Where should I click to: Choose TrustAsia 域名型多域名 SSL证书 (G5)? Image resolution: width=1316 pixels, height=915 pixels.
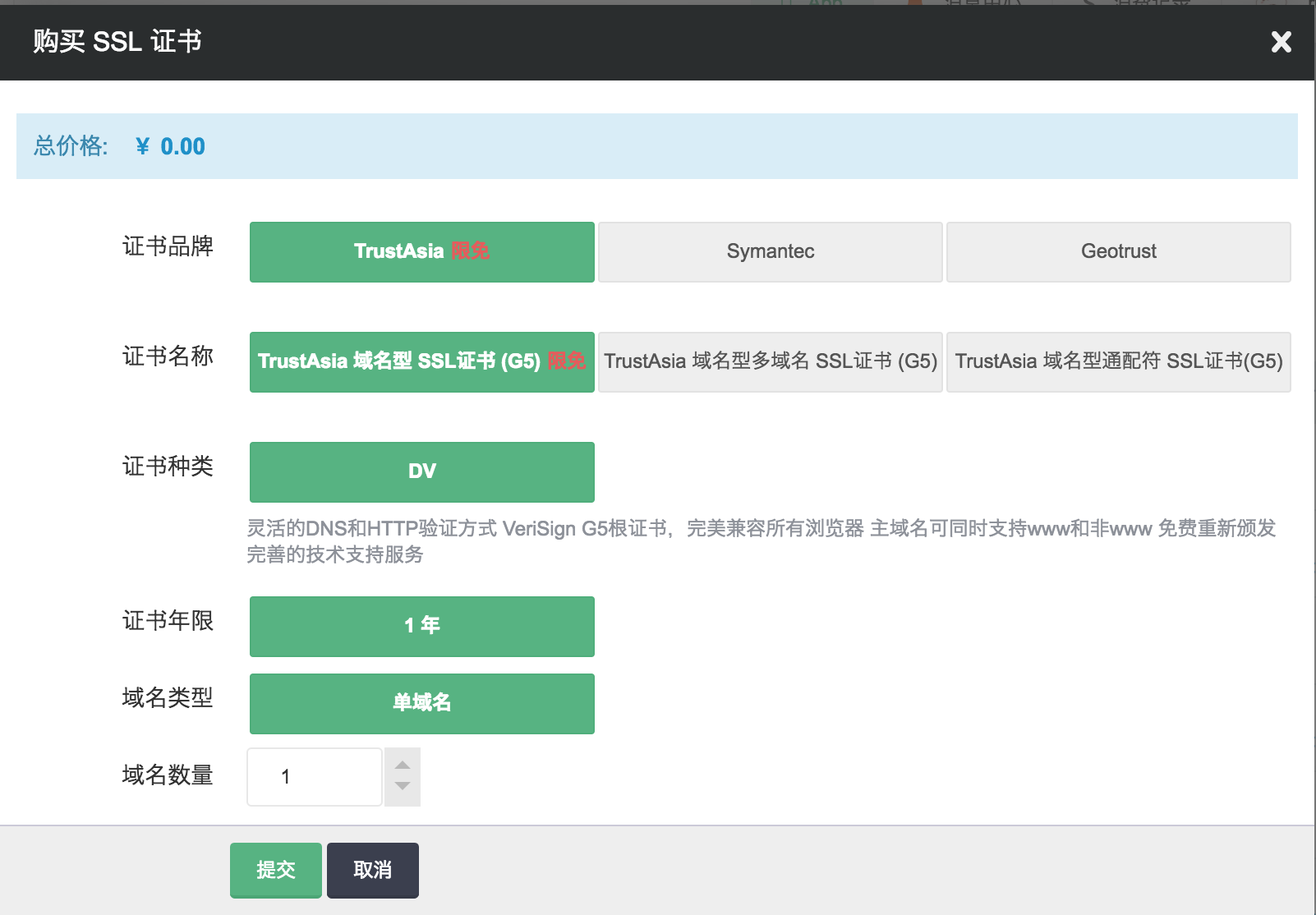click(x=770, y=362)
